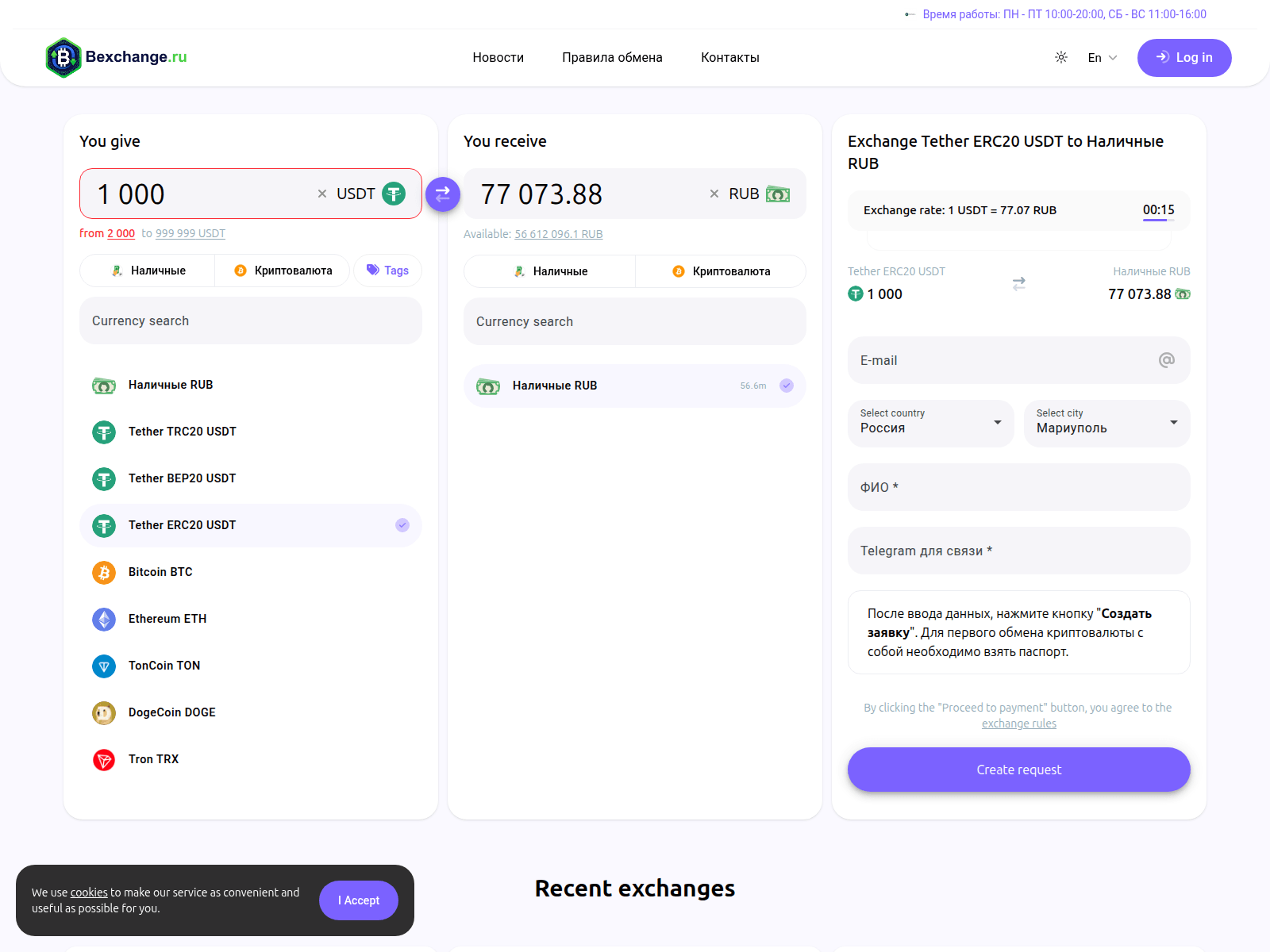Click the minimum 2 000 link
The image size is (1270, 952).
[121, 233]
